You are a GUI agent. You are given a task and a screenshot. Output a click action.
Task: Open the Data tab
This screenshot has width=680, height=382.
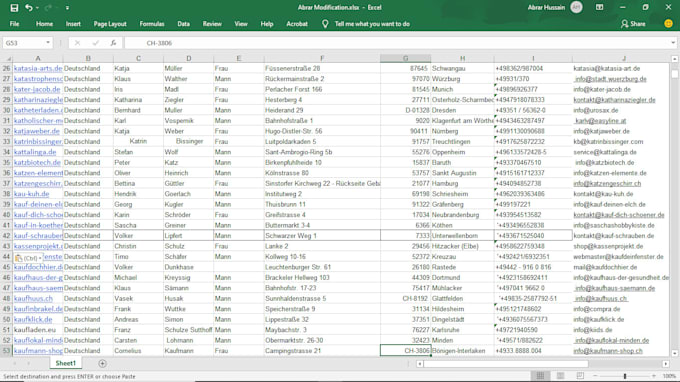pos(183,24)
